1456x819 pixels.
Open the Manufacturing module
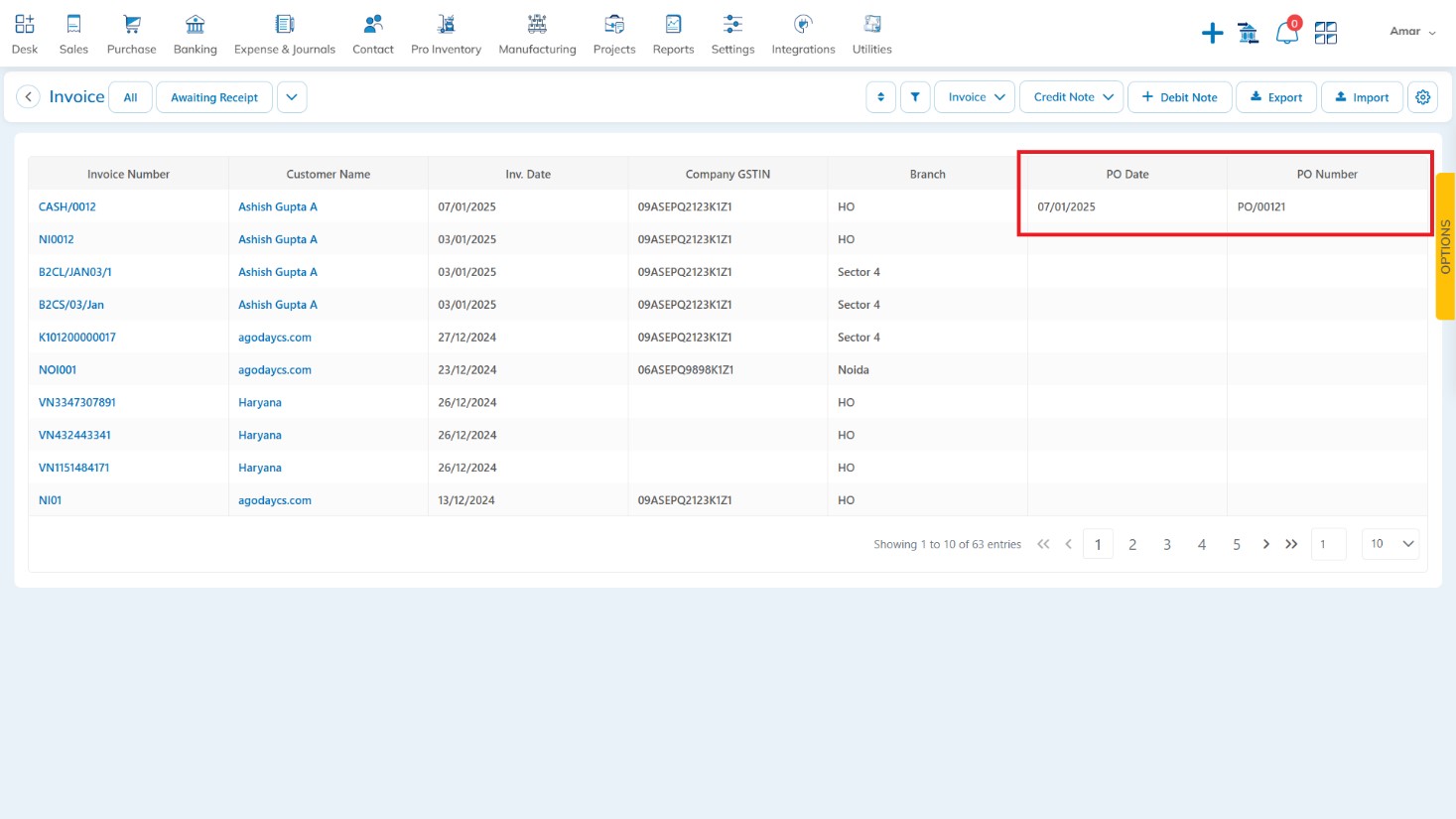tap(537, 34)
